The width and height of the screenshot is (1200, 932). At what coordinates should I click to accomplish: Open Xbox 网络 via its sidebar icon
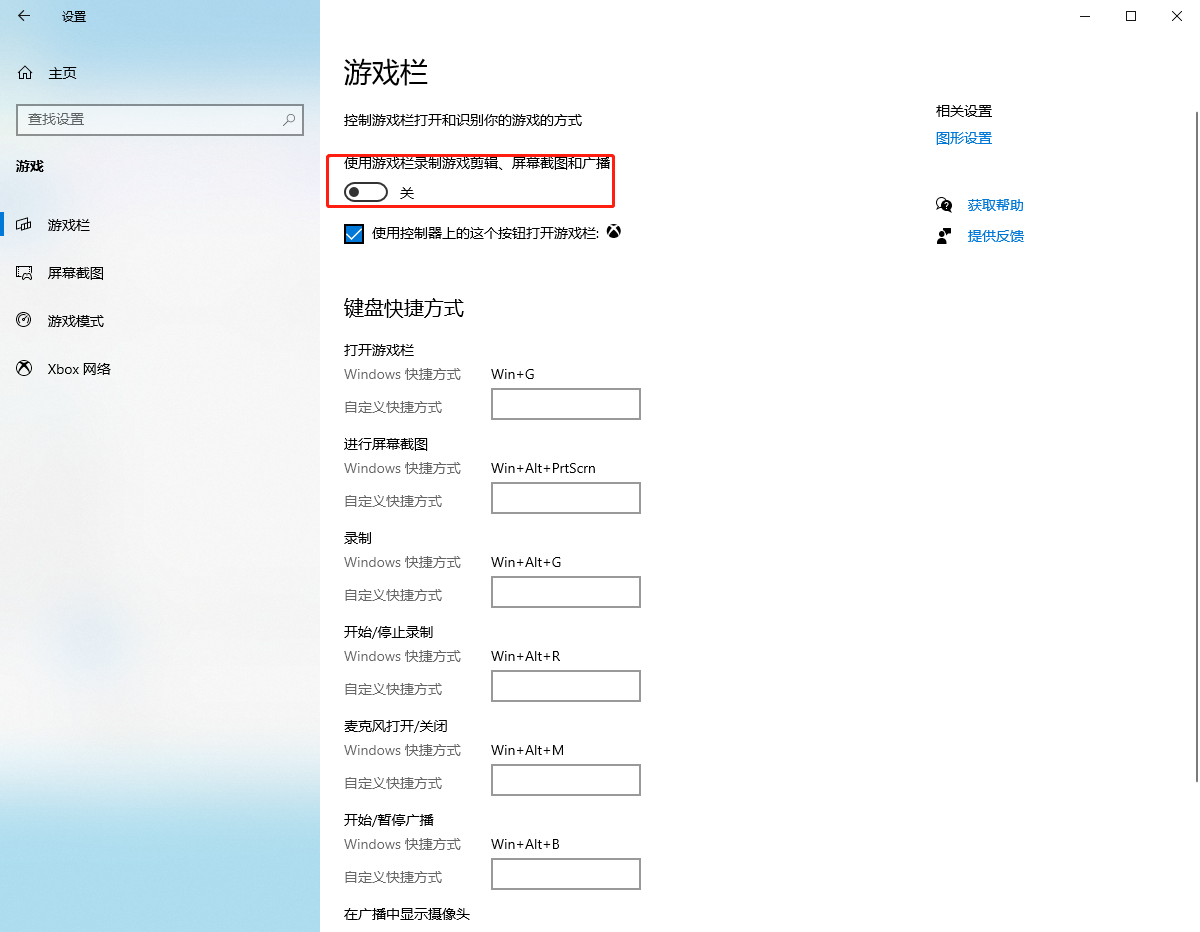click(24, 368)
